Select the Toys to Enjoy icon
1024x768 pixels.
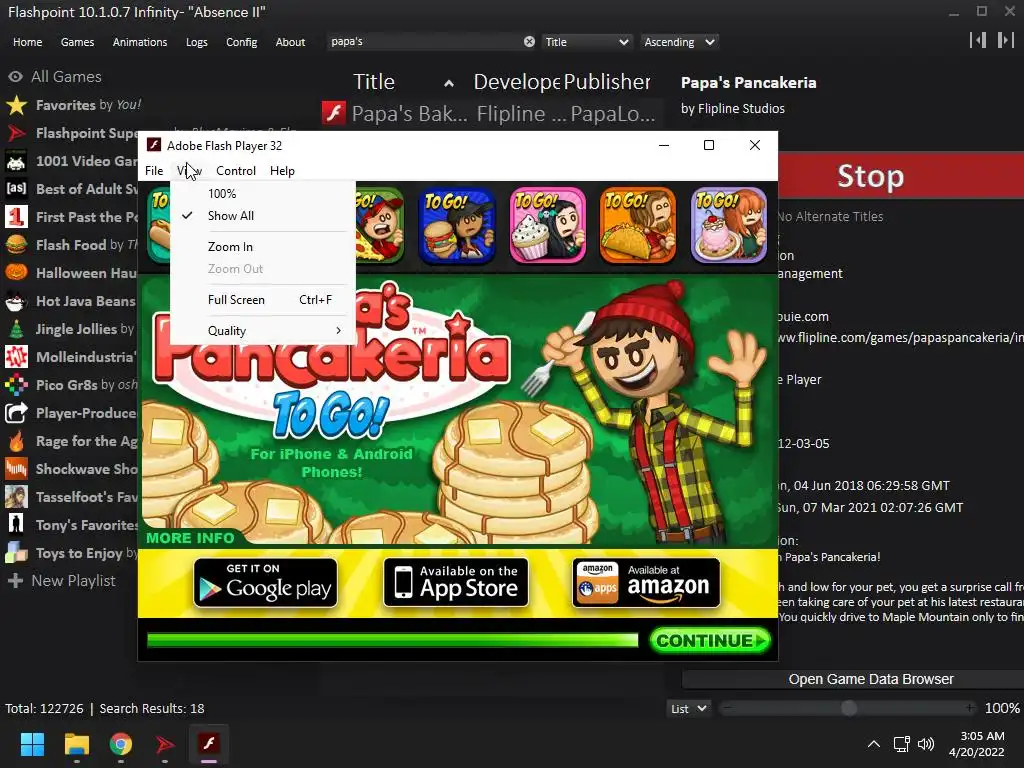click(16, 553)
